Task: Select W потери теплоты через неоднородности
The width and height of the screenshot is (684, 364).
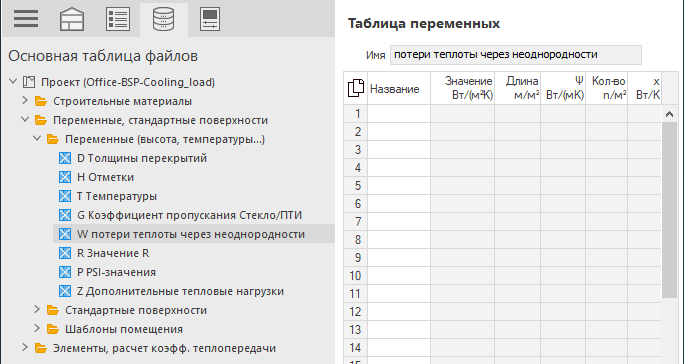Action: coord(191,234)
